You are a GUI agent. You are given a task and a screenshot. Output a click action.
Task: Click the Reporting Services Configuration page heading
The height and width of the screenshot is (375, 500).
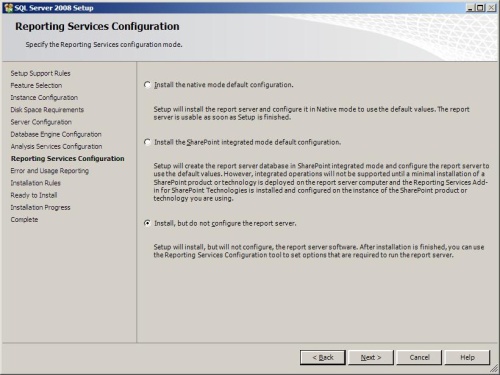97,26
